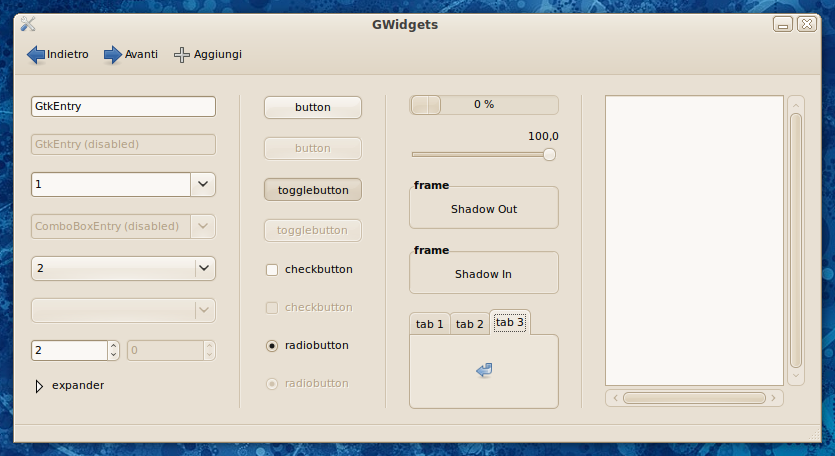Viewport: 835px width, 456px height.
Task: Click the empty disabled combo box
Action: 124,310
